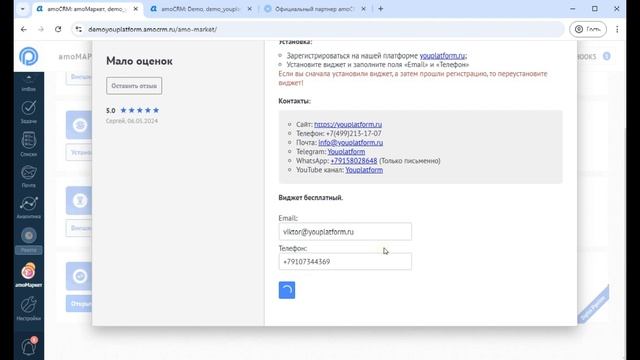Click reviewer name Sergey with date
This screenshot has width=640, height=360.
point(131,121)
